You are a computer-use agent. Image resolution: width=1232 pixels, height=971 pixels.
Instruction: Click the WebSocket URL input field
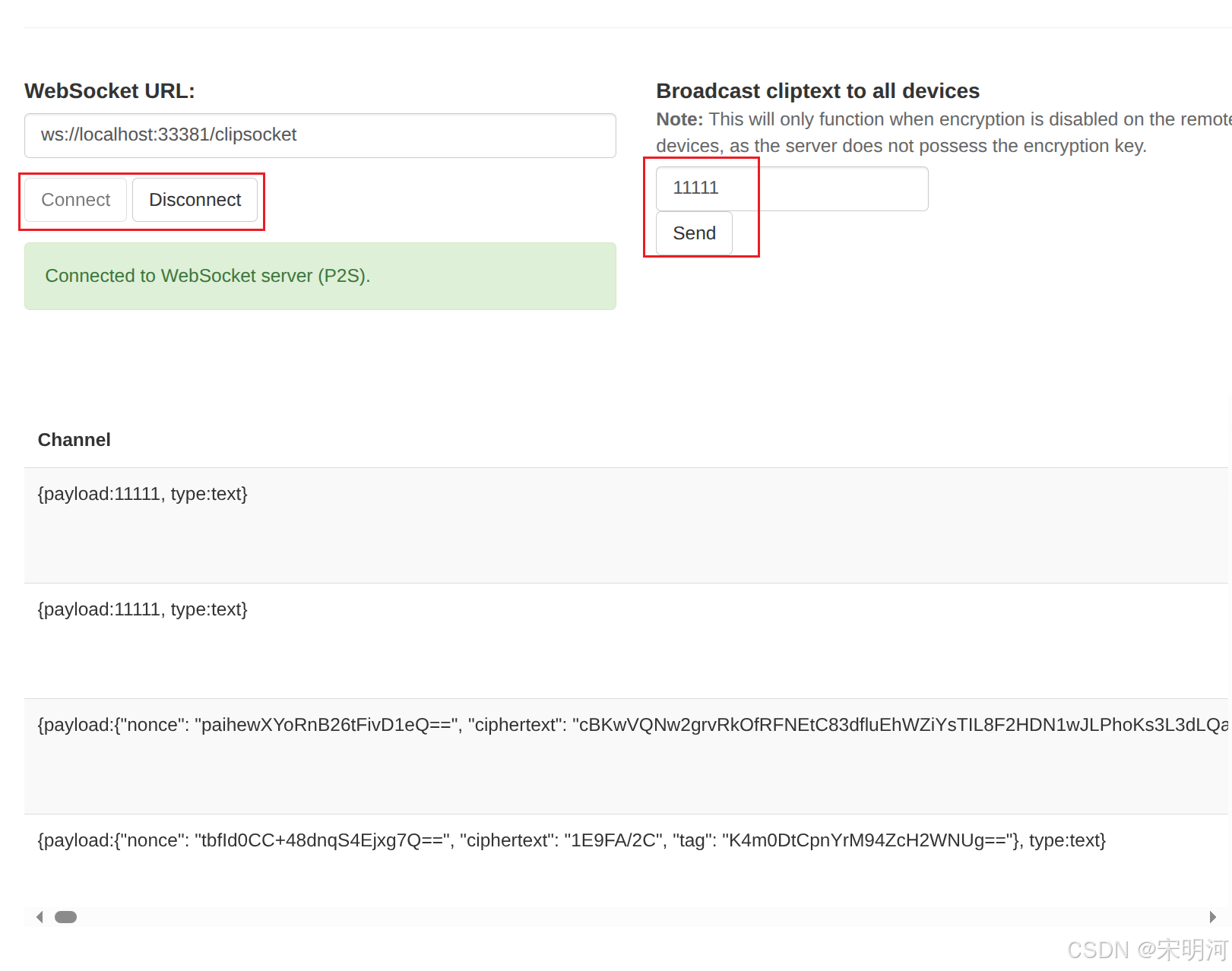[x=319, y=135]
